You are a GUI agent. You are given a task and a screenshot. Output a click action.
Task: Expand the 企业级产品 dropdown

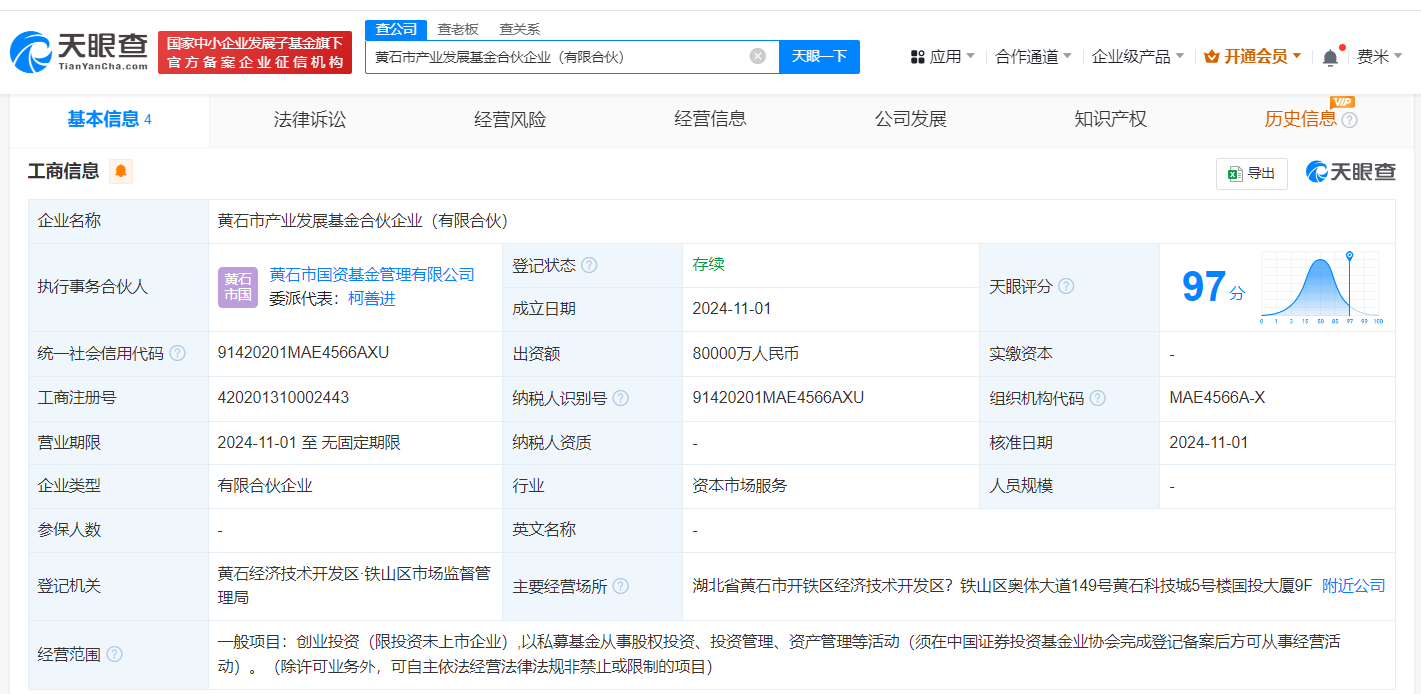point(1138,56)
